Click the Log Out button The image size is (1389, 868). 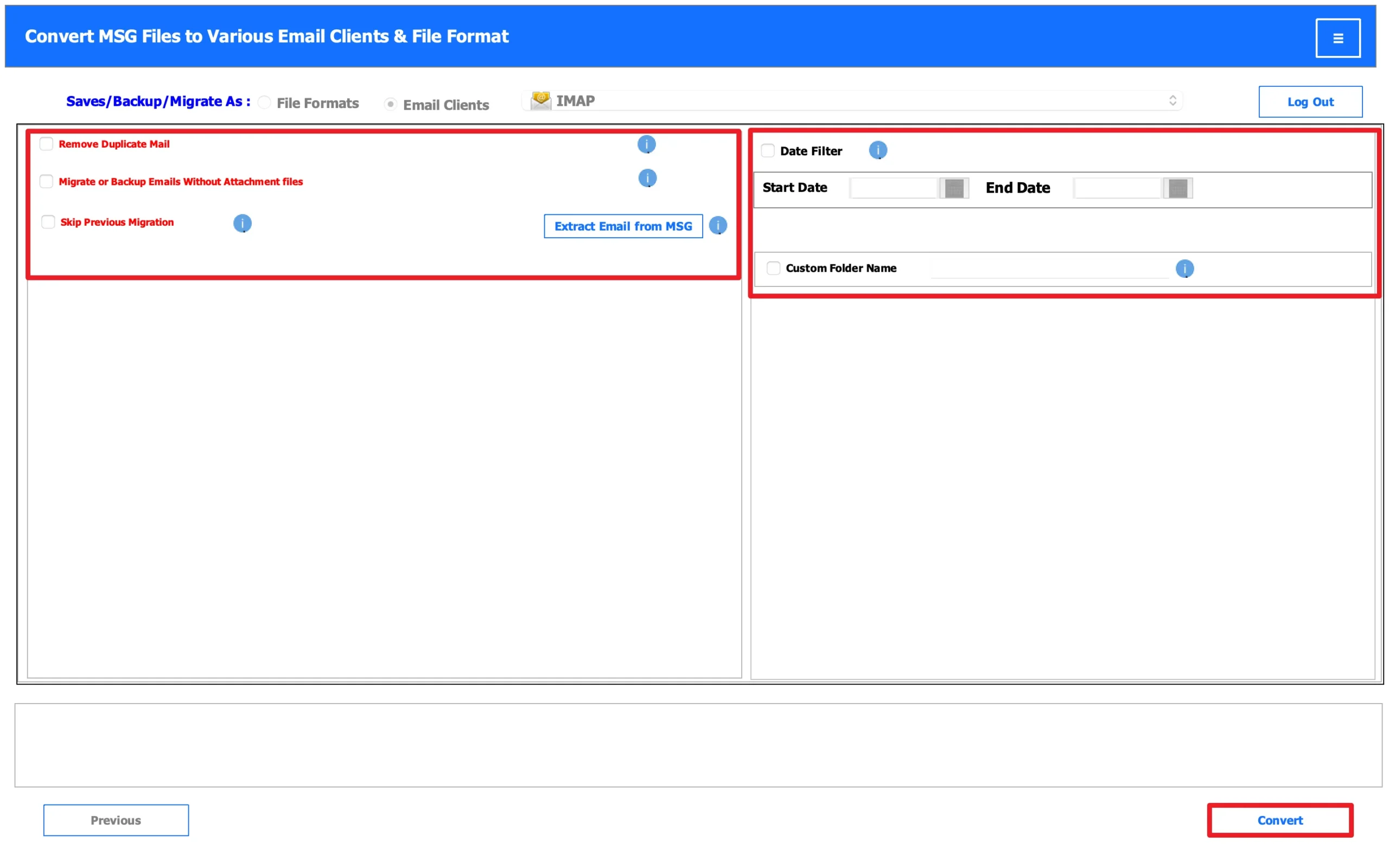coord(1310,101)
